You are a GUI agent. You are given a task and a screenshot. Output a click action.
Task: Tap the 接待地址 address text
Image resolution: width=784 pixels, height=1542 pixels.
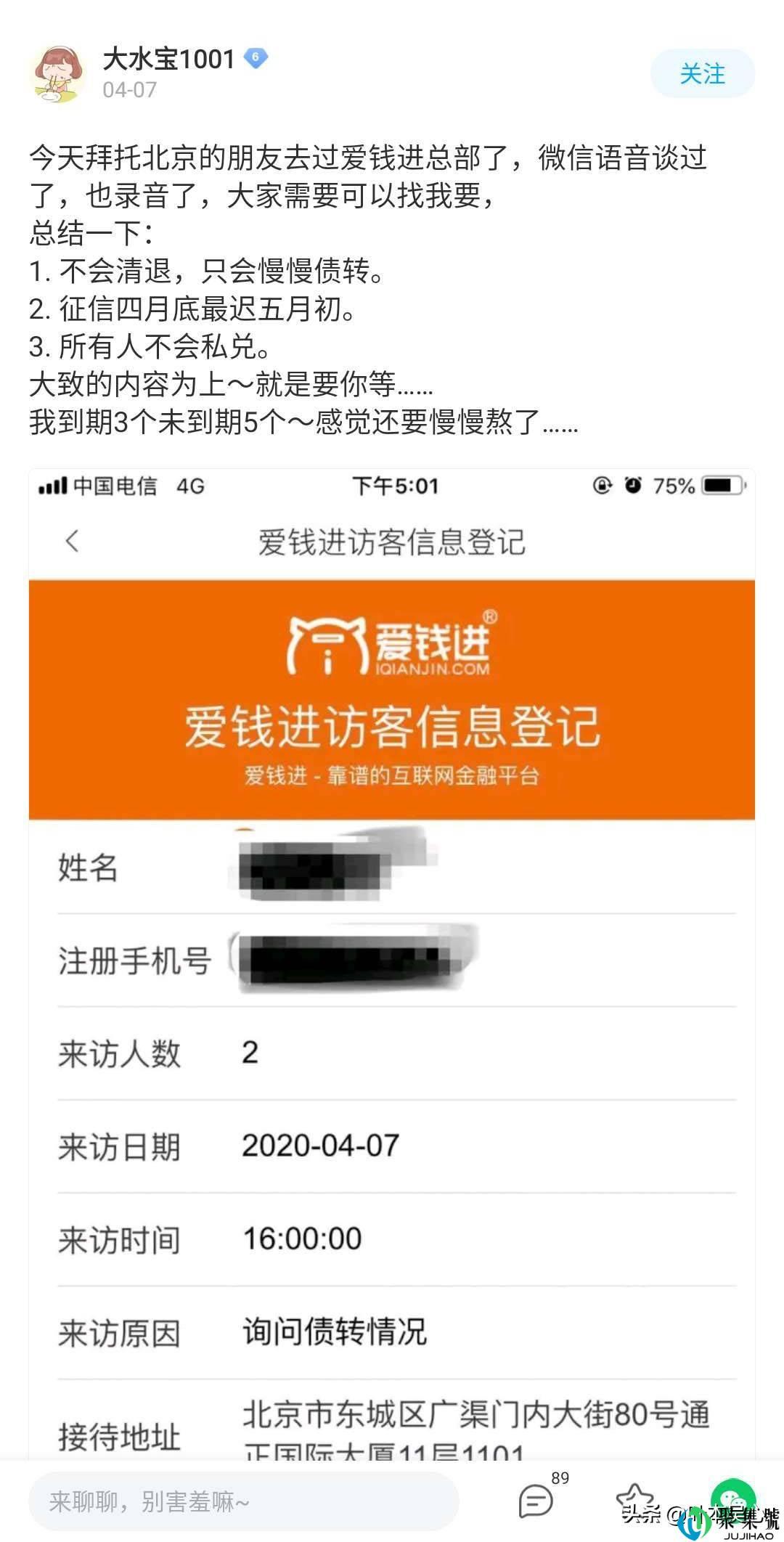(476, 1431)
